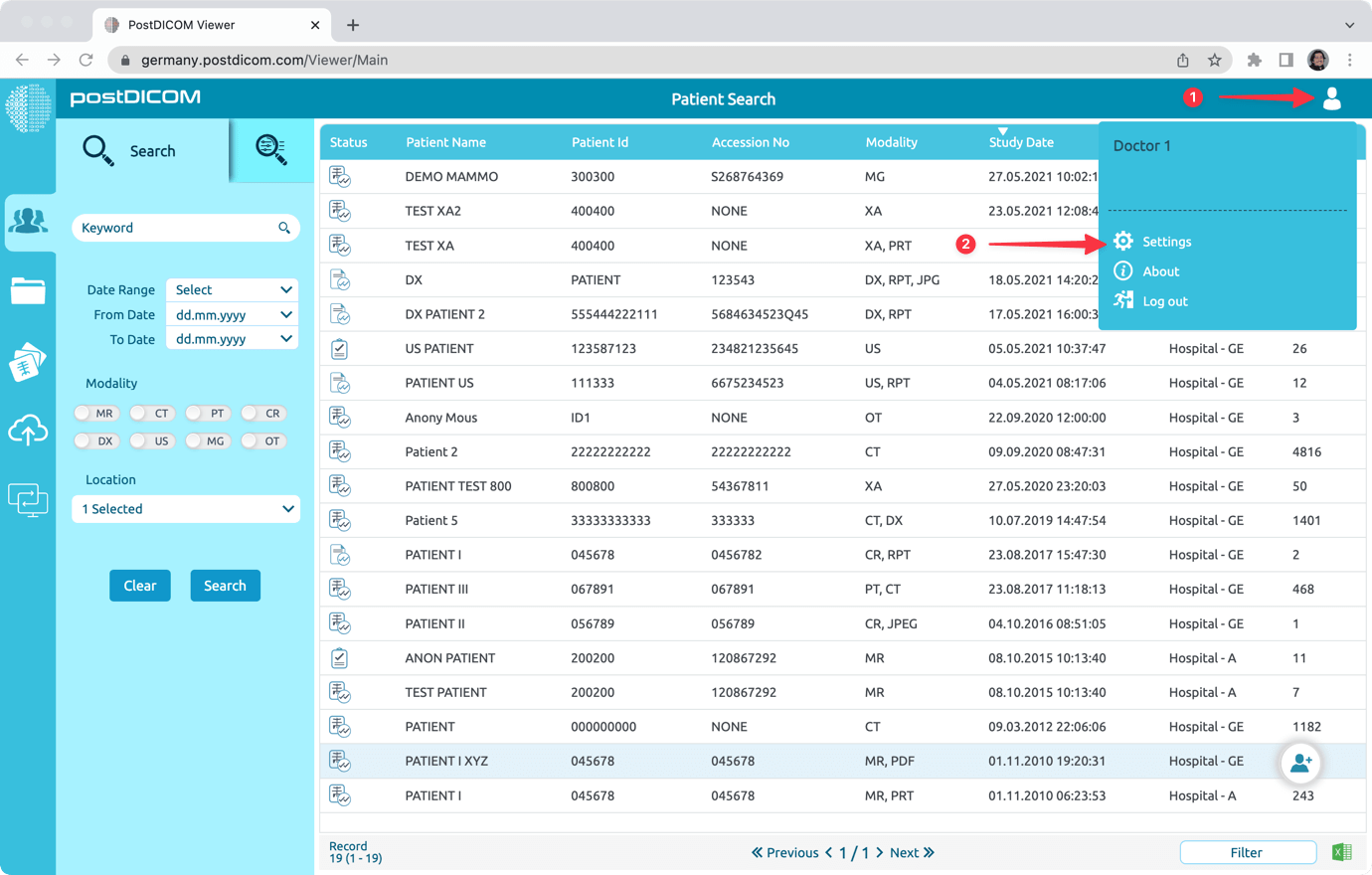Click the floating add patient button

coord(1300,763)
